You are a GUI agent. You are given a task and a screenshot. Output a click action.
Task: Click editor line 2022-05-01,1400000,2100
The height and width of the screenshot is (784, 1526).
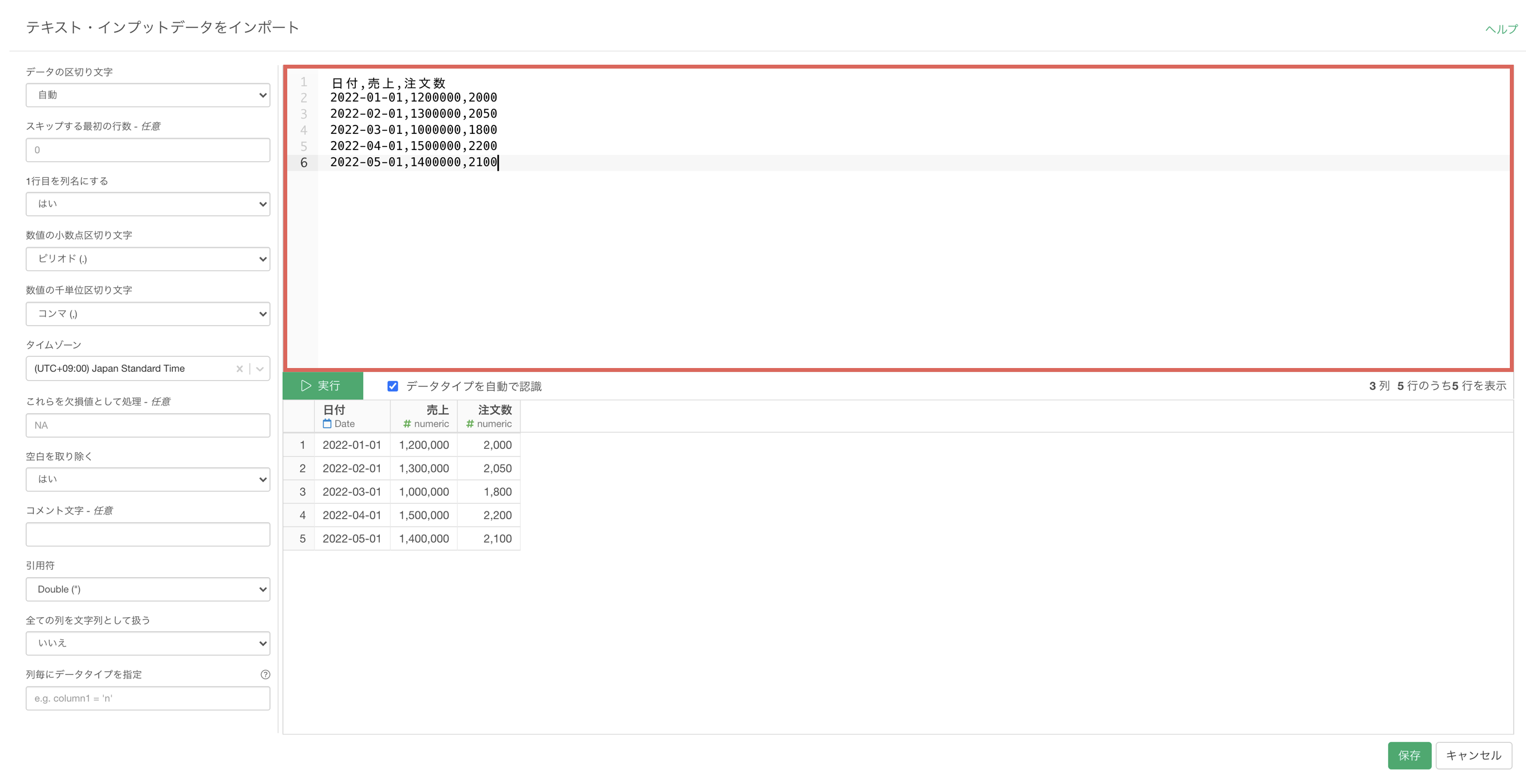[413, 162]
